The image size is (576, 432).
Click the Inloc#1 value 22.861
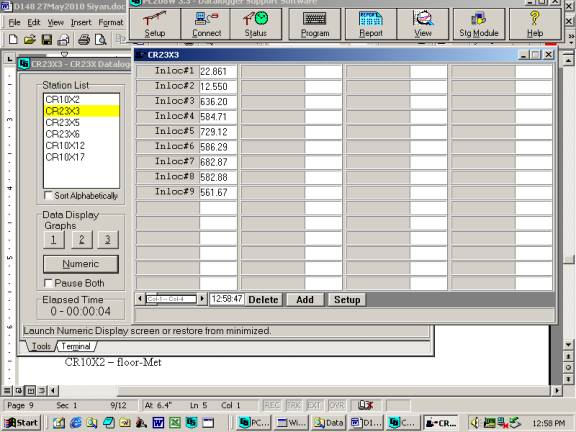pos(218,71)
